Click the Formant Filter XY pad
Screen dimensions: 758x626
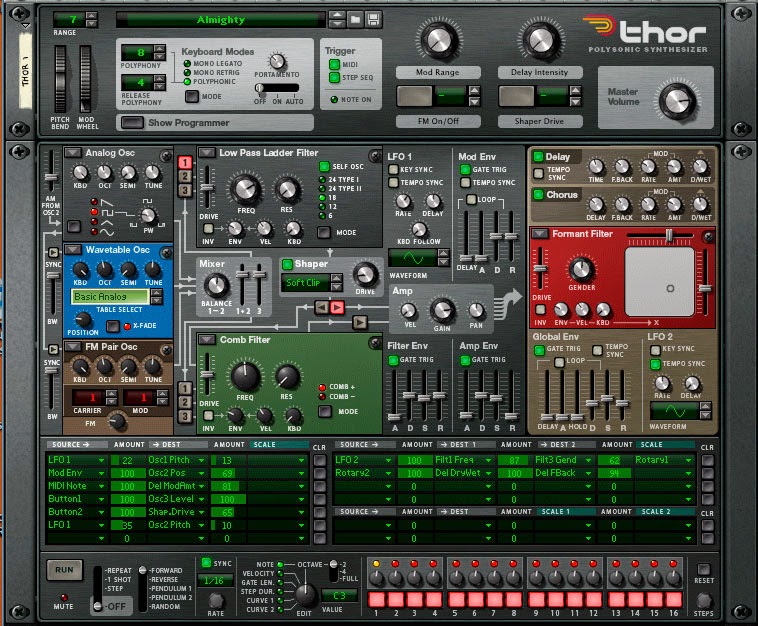pos(659,282)
